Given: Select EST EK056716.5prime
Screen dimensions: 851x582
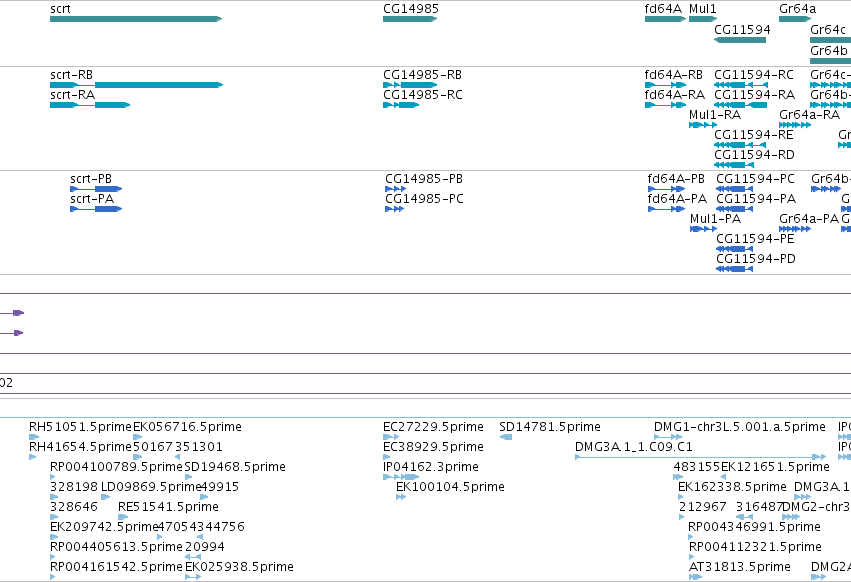Looking at the screenshot, I should (138, 437).
